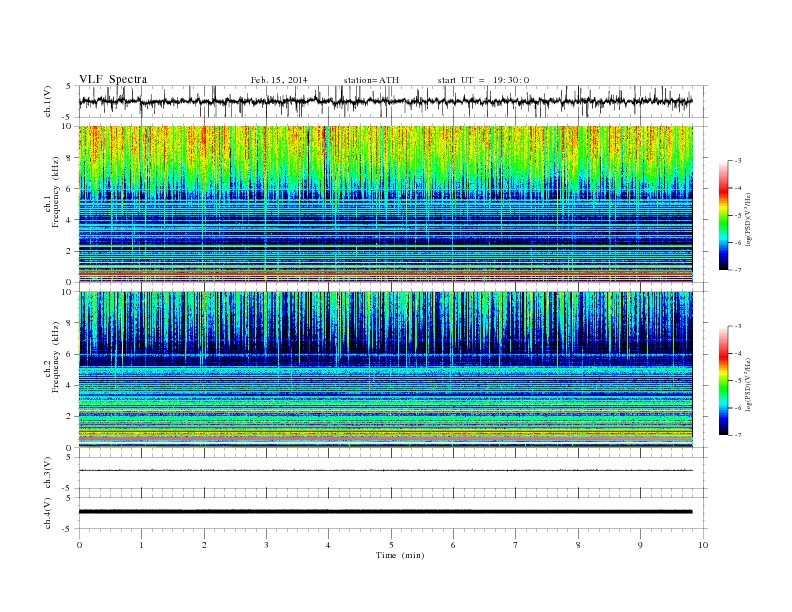Click the 8 kHz tick label on the ch.1 spectrogram axis

point(70,158)
